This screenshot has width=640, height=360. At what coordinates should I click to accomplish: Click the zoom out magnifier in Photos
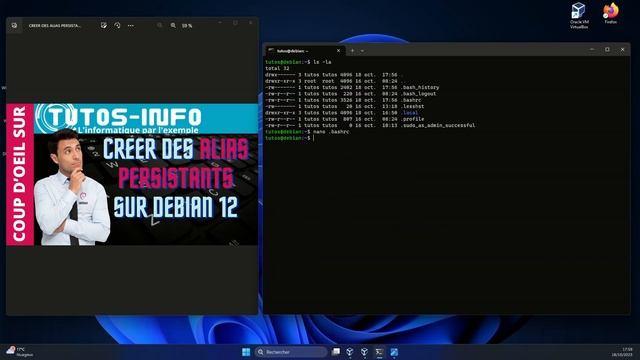[160, 25]
